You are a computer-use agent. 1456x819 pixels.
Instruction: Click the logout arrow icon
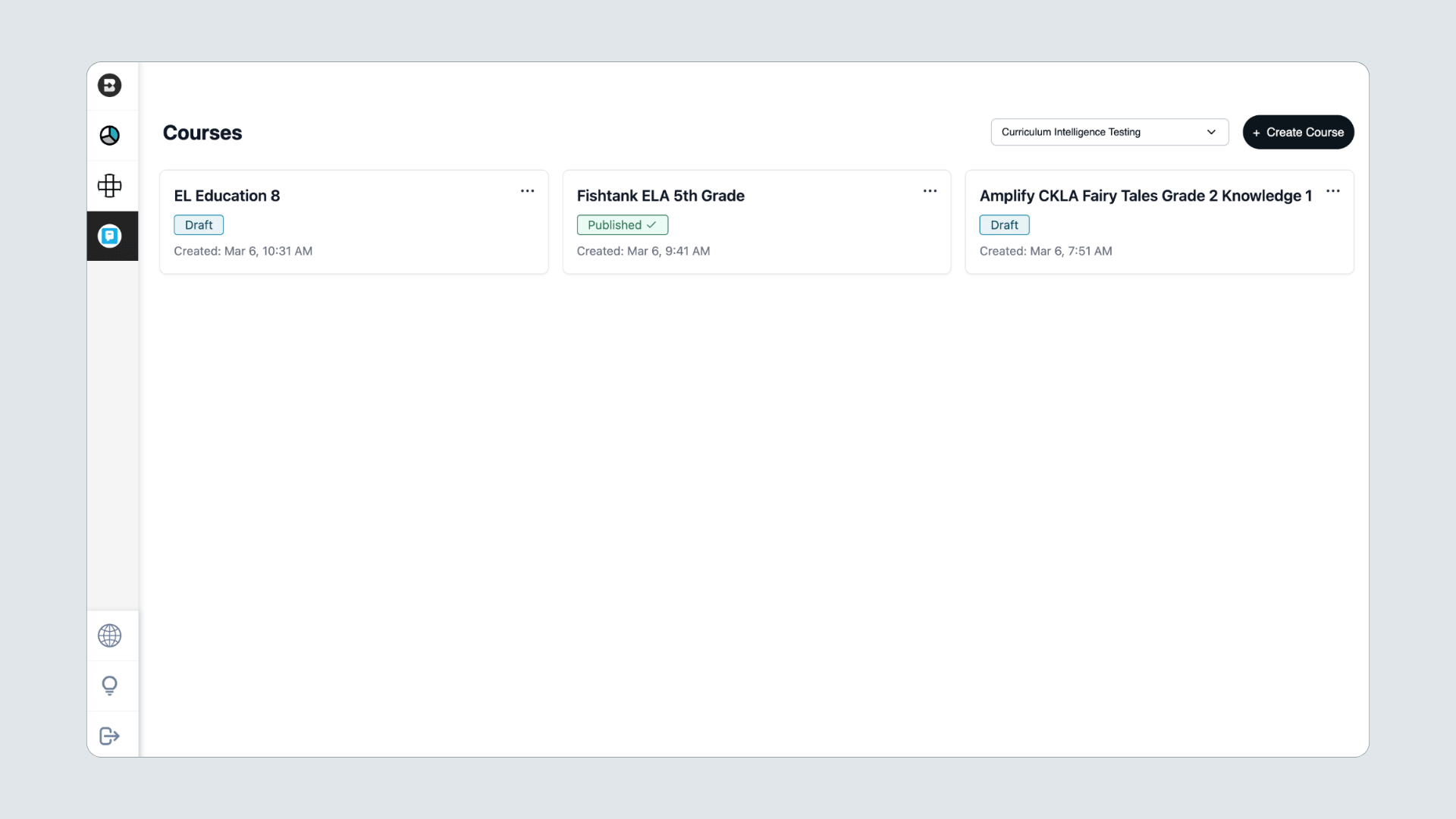click(x=109, y=736)
